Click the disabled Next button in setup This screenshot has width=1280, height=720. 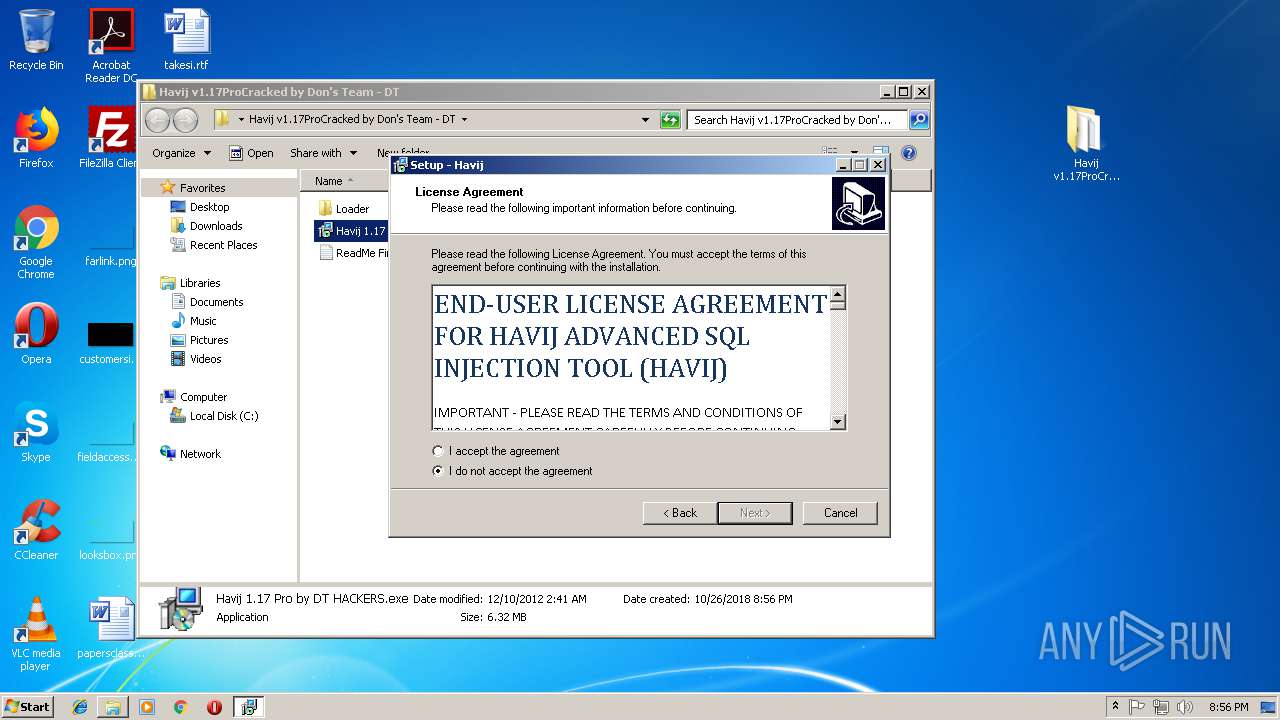(755, 513)
